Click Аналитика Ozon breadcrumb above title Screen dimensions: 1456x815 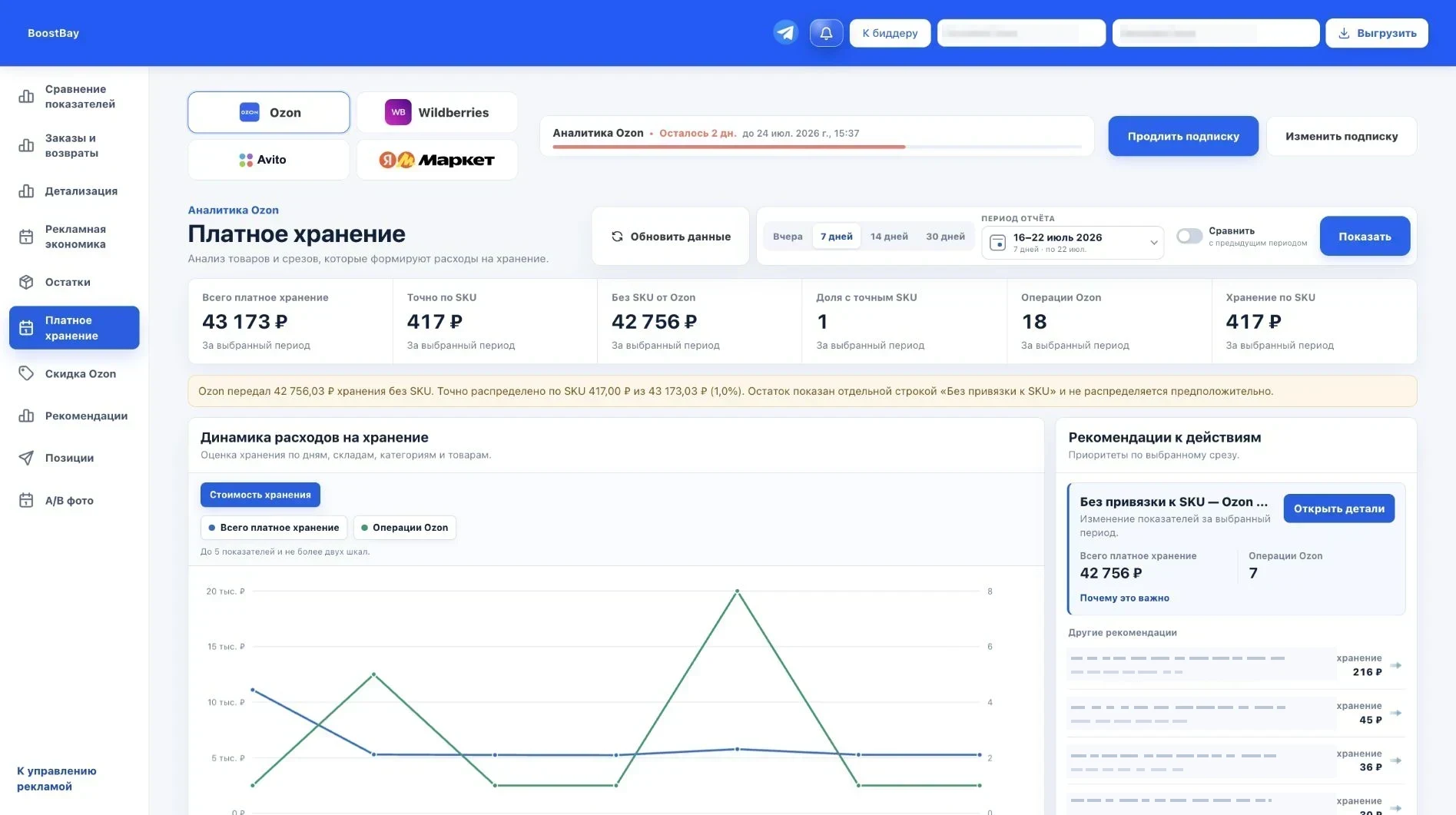[x=234, y=210]
